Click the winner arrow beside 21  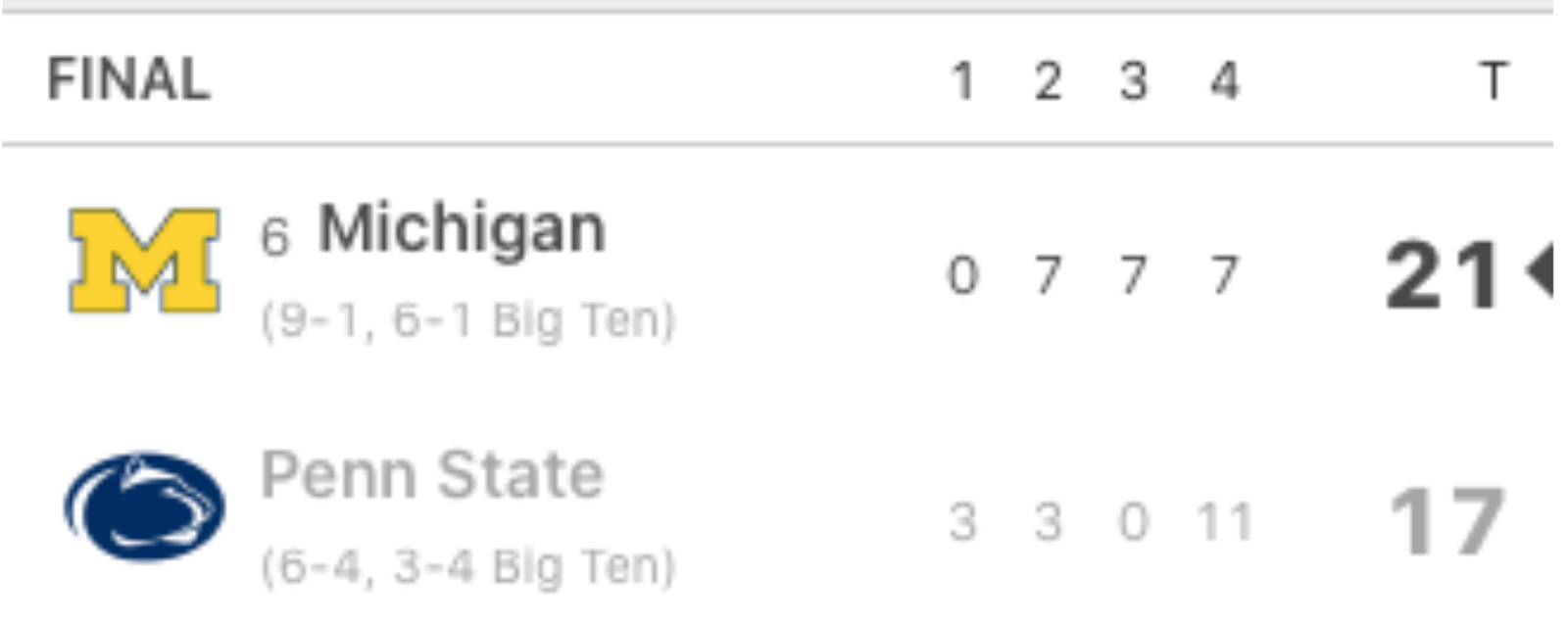coord(1539,270)
